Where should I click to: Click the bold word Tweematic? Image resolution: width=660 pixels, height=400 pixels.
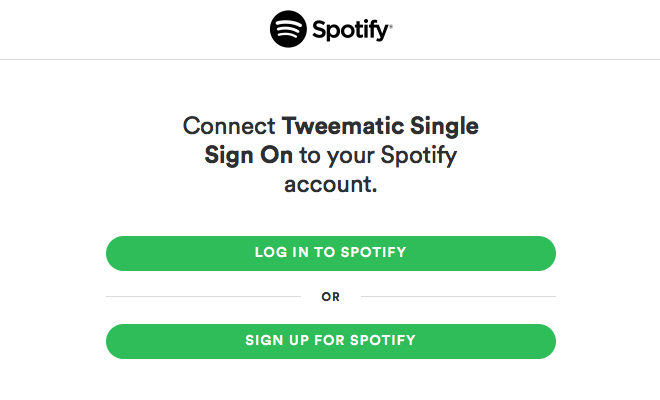343,126
